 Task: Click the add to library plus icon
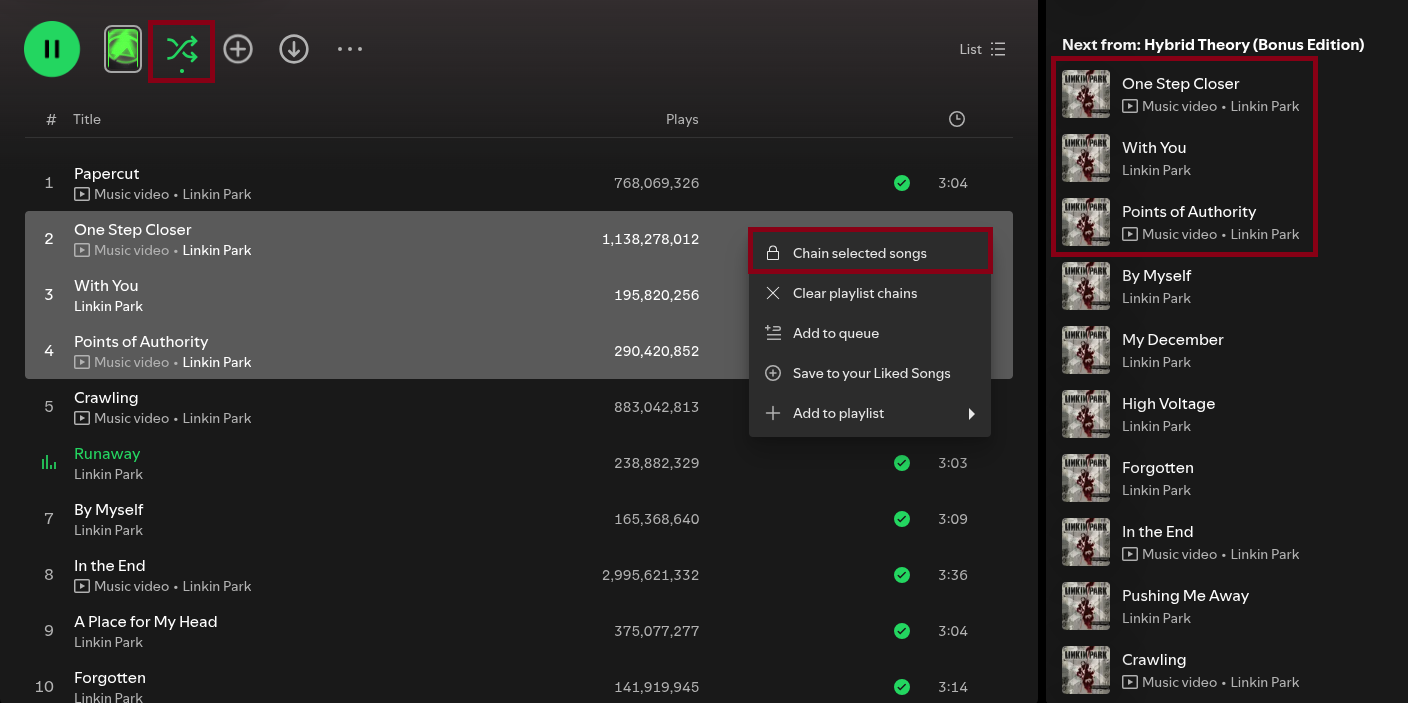click(238, 49)
